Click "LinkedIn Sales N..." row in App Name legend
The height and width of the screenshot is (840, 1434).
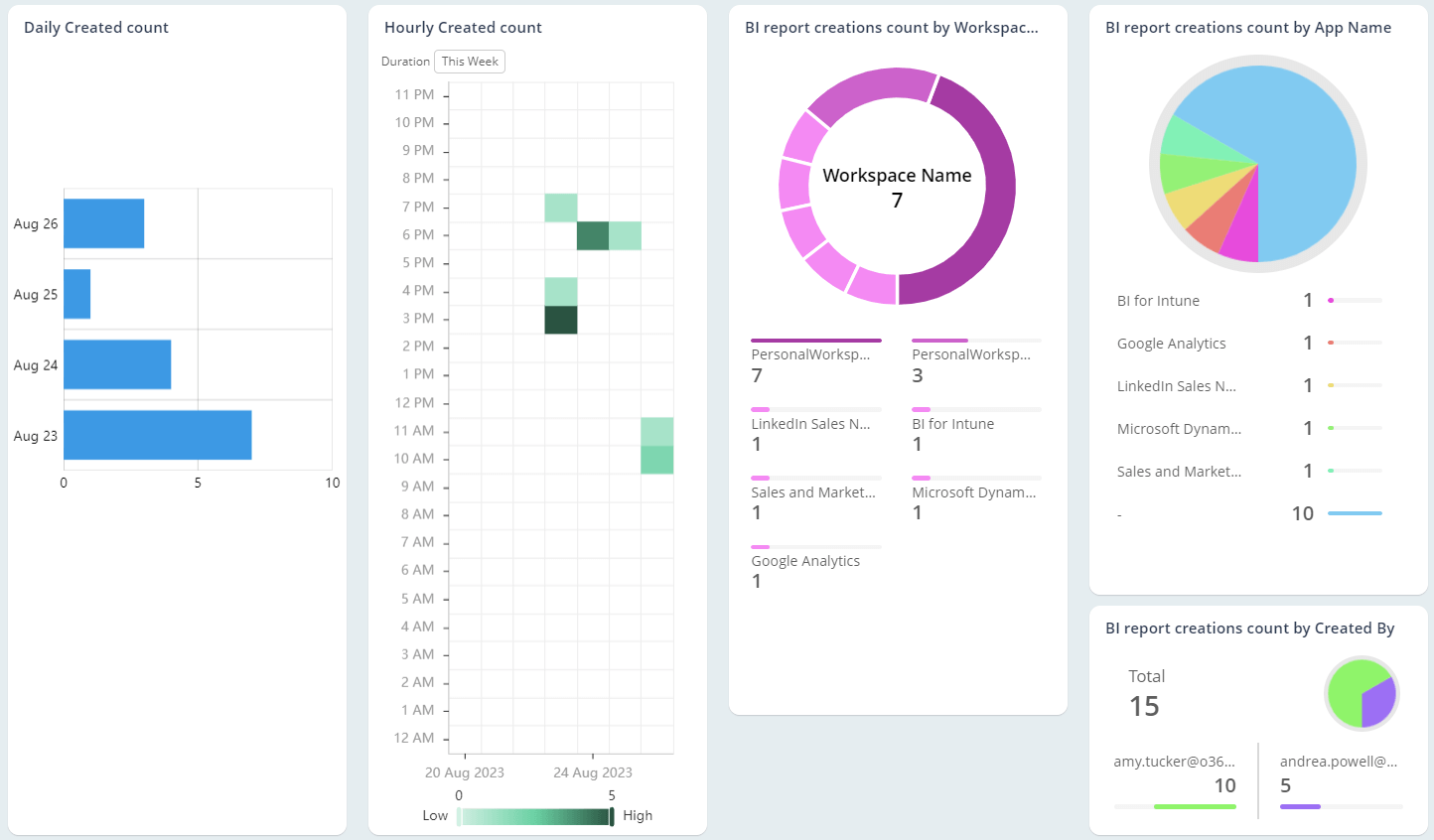pyautogui.click(x=1177, y=385)
